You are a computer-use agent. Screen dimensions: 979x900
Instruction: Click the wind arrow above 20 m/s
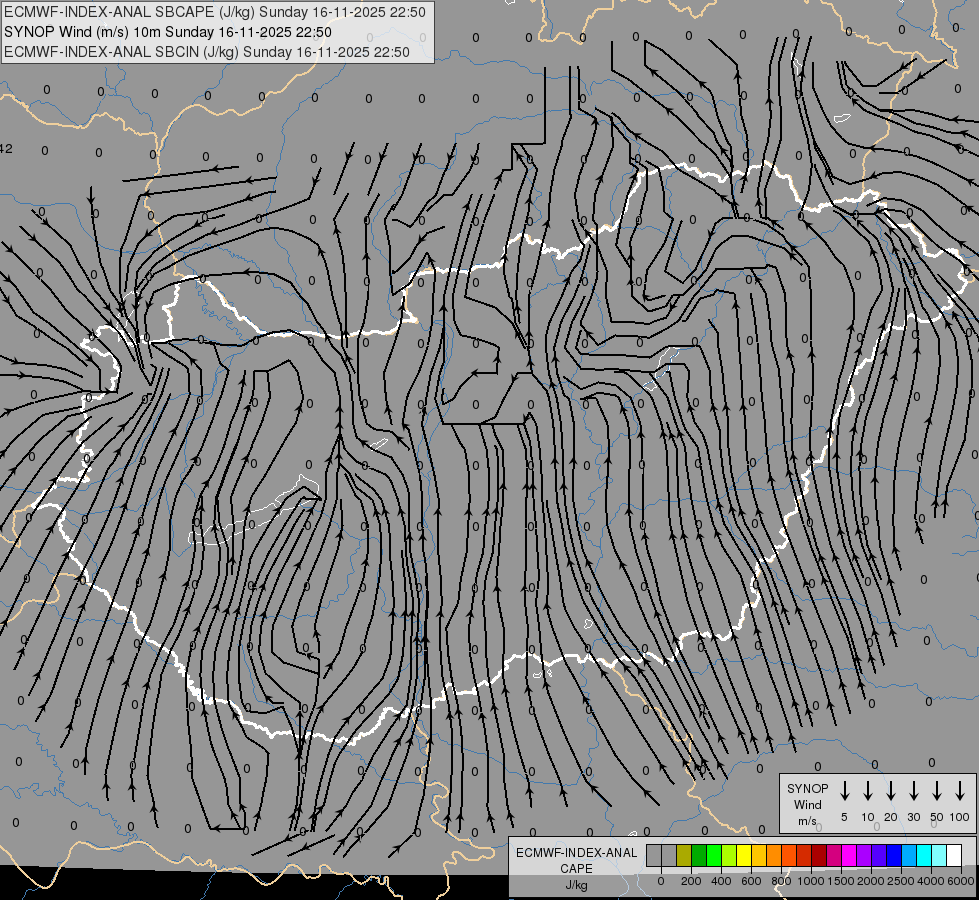tap(890, 790)
